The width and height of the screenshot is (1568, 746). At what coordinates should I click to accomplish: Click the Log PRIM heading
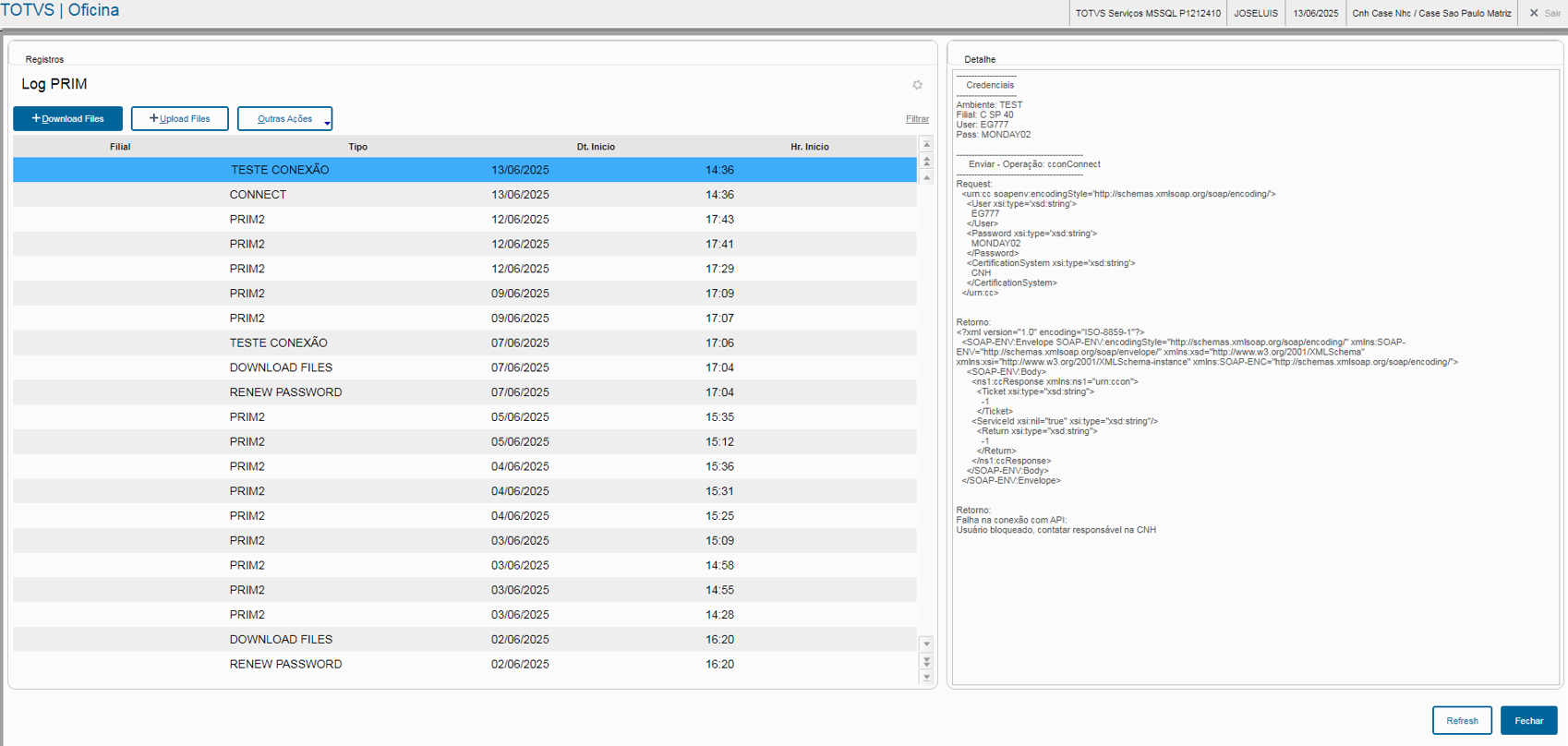pos(54,84)
